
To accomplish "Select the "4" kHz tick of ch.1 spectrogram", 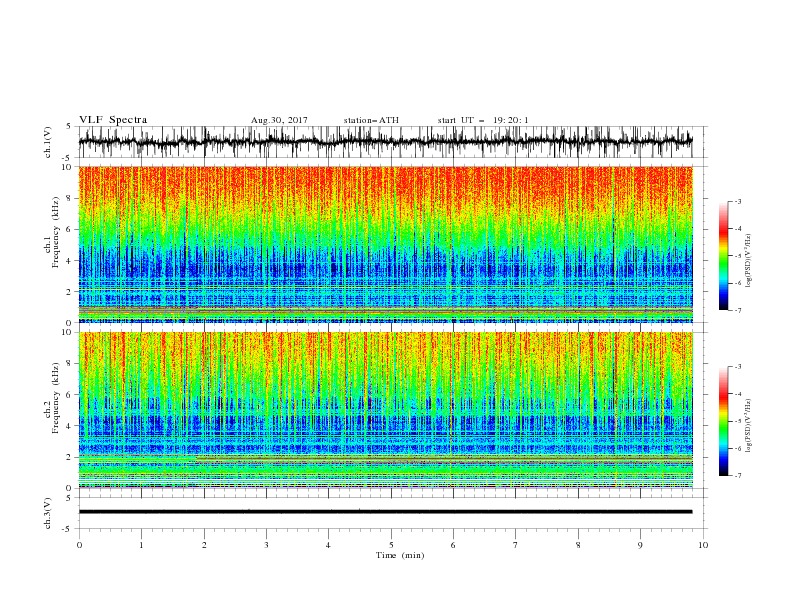I will click(x=69, y=261).
